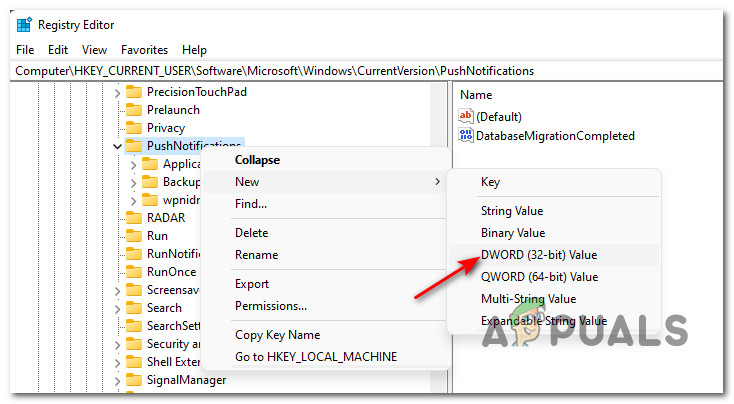The height and width of the screenshot is (404, 734).
Task: Click the DatabaseMigrationCompleted binary value icon
Action: (x=466, y=135)
